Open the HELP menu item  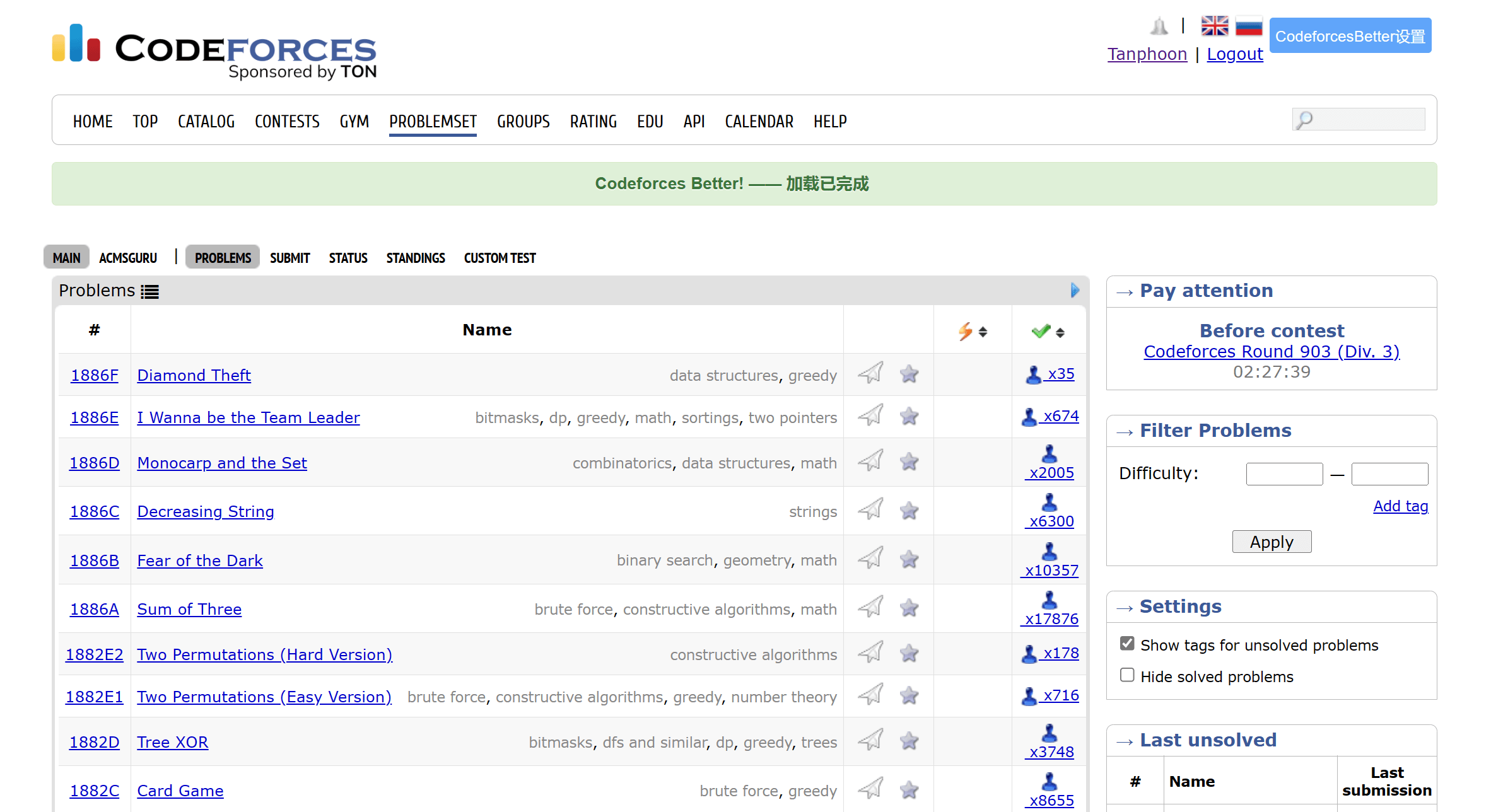tap(830, 122)
